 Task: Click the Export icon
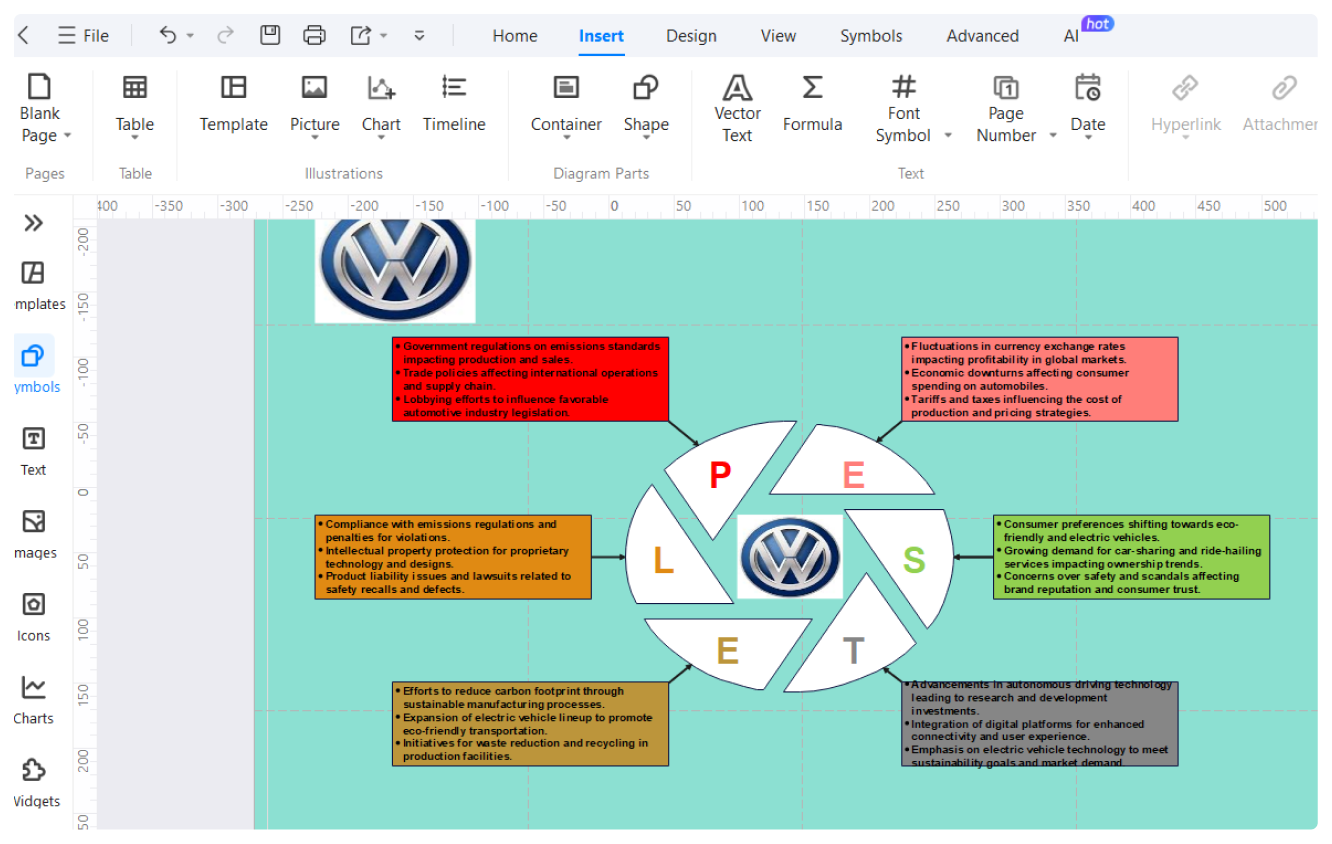360,35
